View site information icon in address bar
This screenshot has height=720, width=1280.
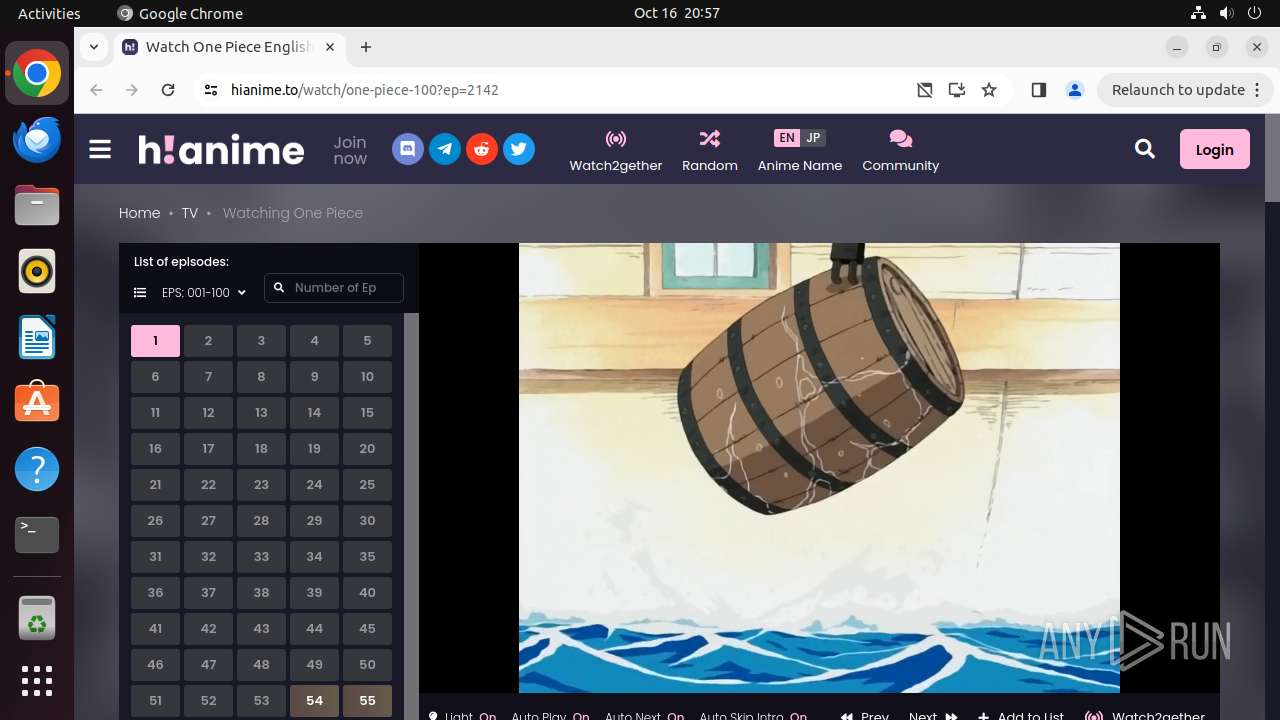pos(210,90)
